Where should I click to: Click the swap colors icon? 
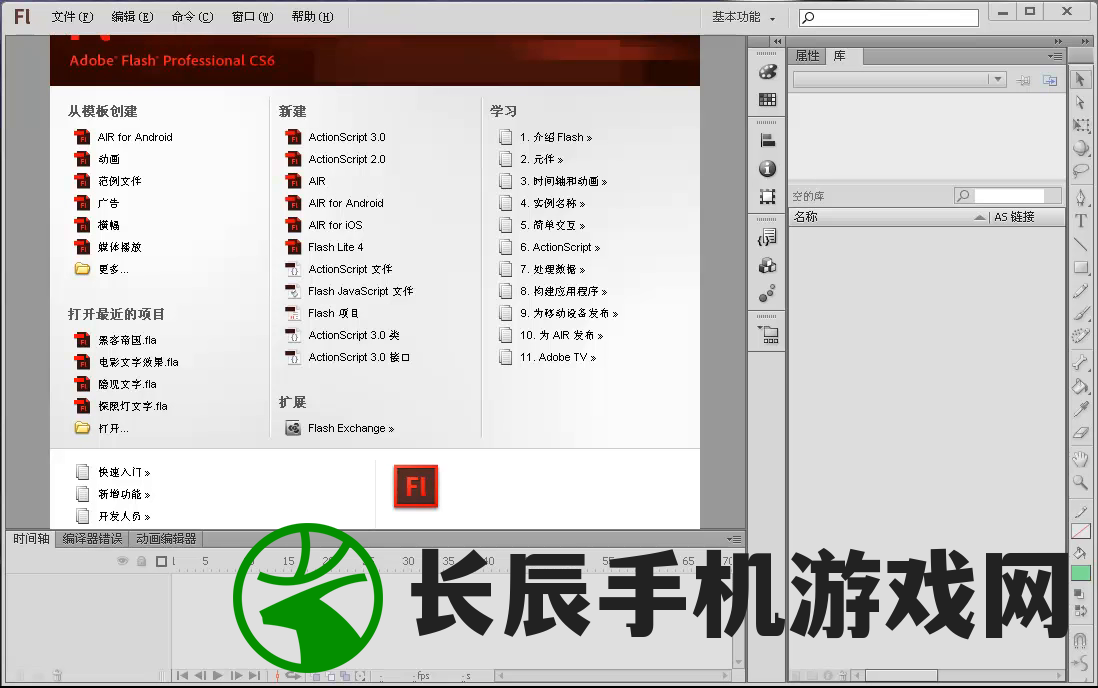coord(1080,609)
